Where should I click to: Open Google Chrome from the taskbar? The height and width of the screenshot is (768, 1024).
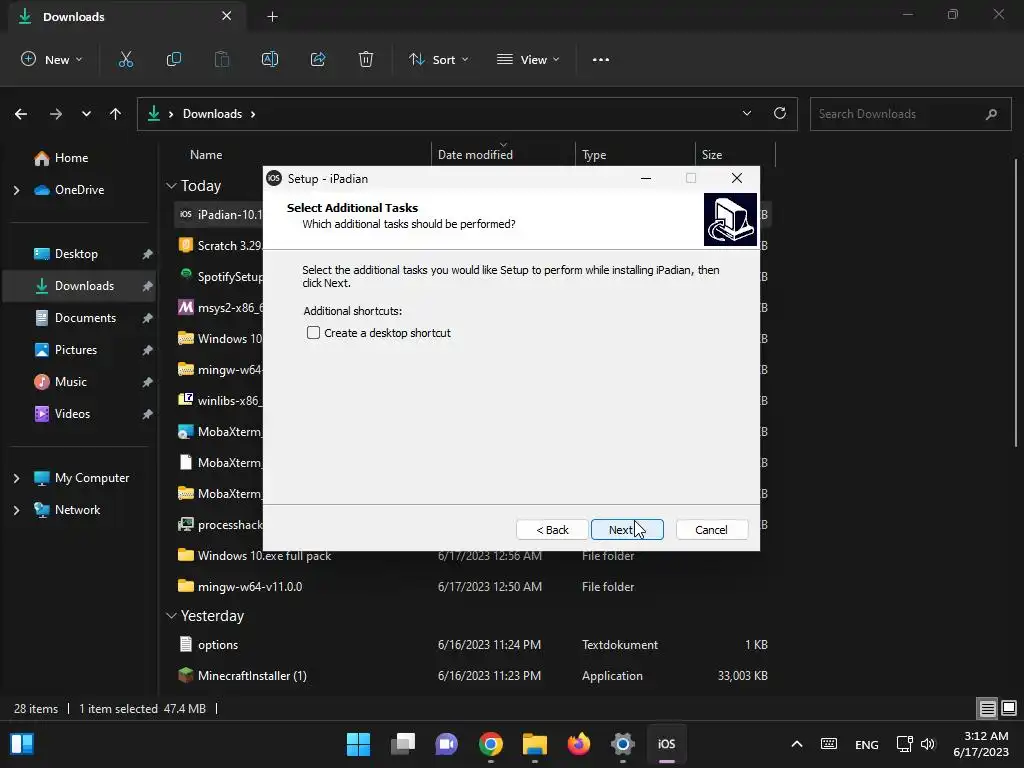(x=490, y=744)
